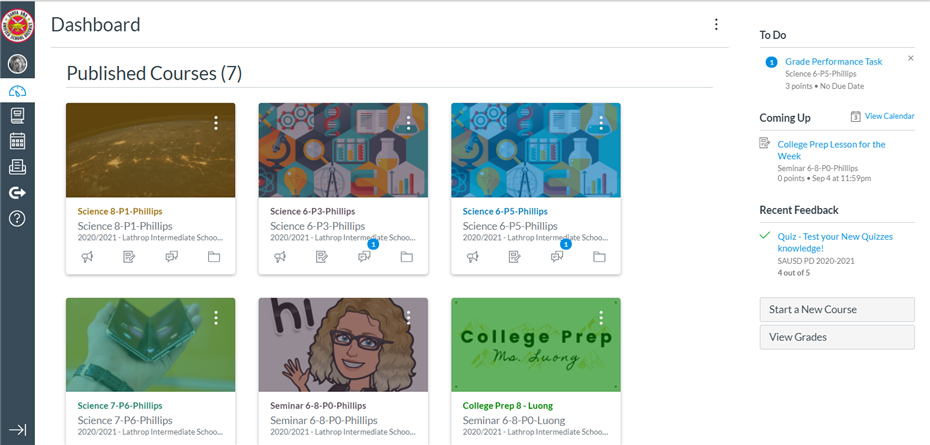The height and width of the screenshot is (445, 930).
Task: Open Assignments icon for Science 6-P3-Phillips
Action: [322, 257]
